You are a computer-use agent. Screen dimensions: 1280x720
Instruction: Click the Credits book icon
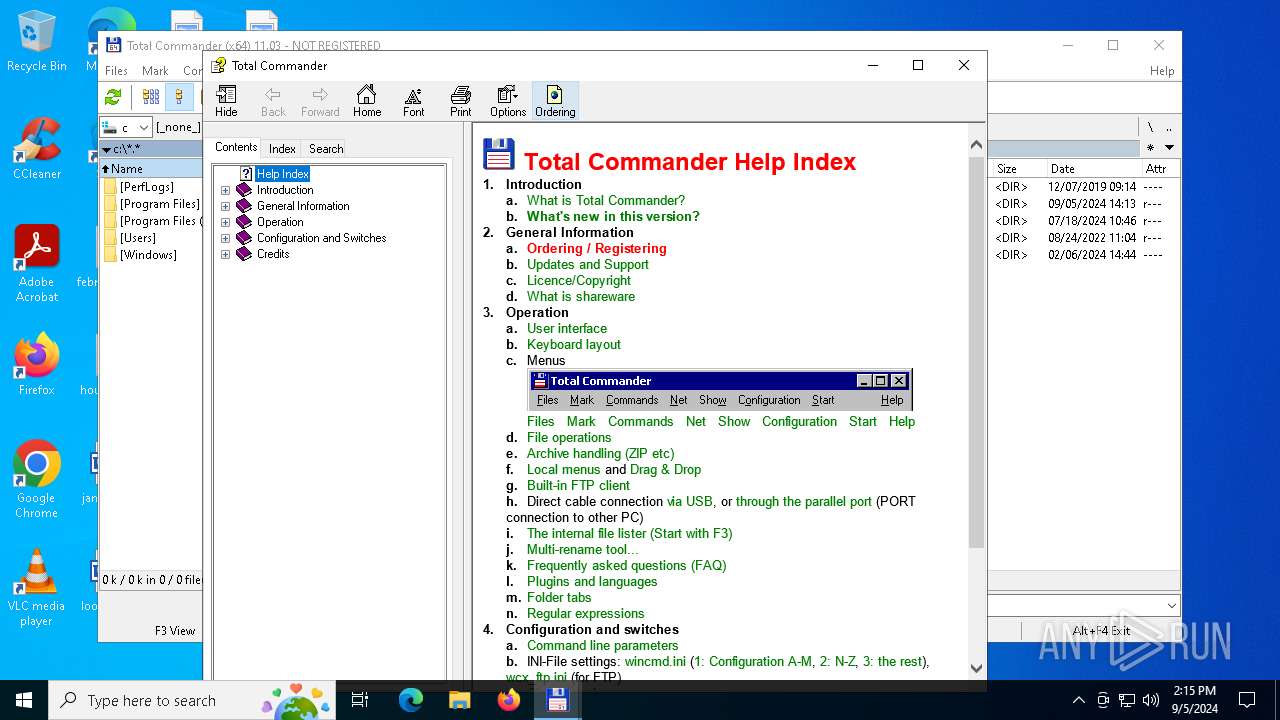(244, 254)
